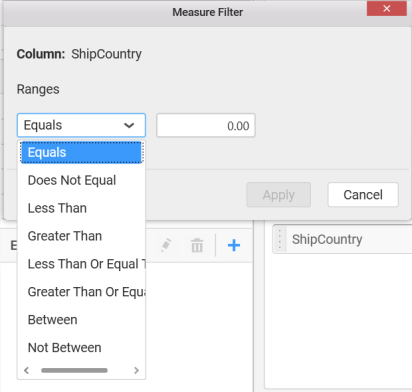The width and height of the screenshot is (412, 392).
Task: Click the Cancel button
Action: 363,195
